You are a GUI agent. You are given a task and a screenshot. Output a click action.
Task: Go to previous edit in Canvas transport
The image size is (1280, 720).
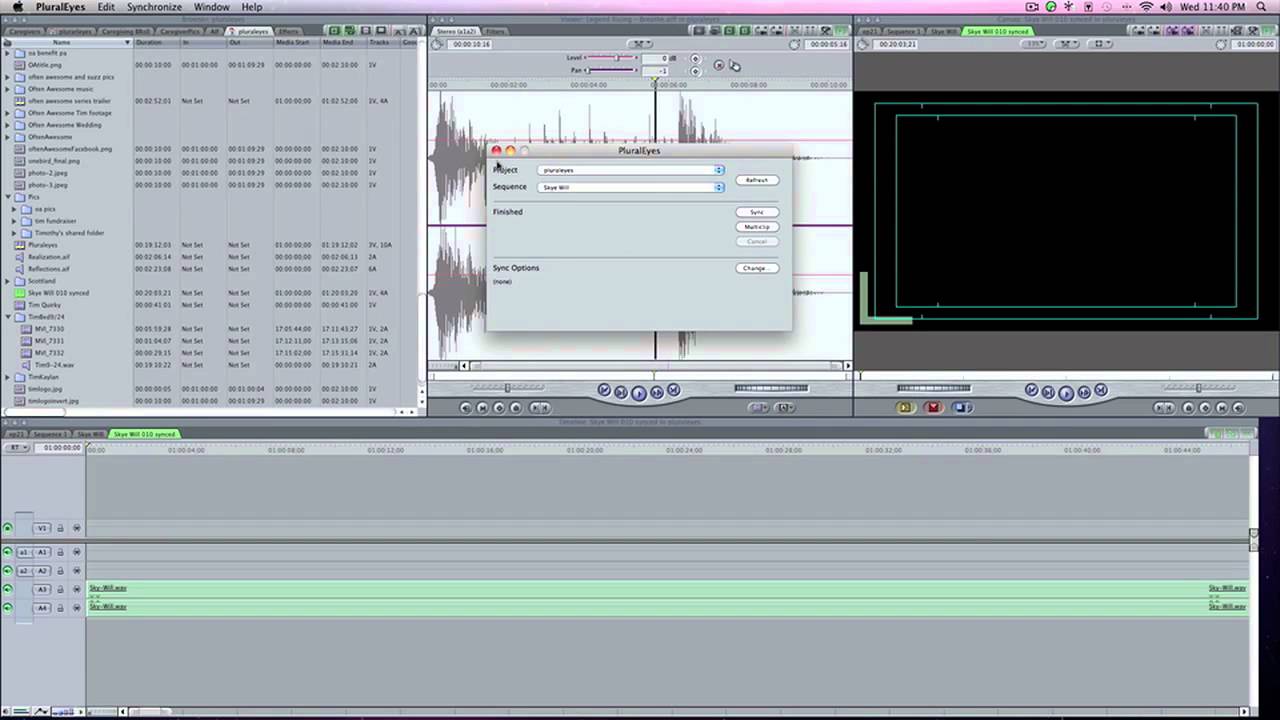click(x=1031, y=391)
